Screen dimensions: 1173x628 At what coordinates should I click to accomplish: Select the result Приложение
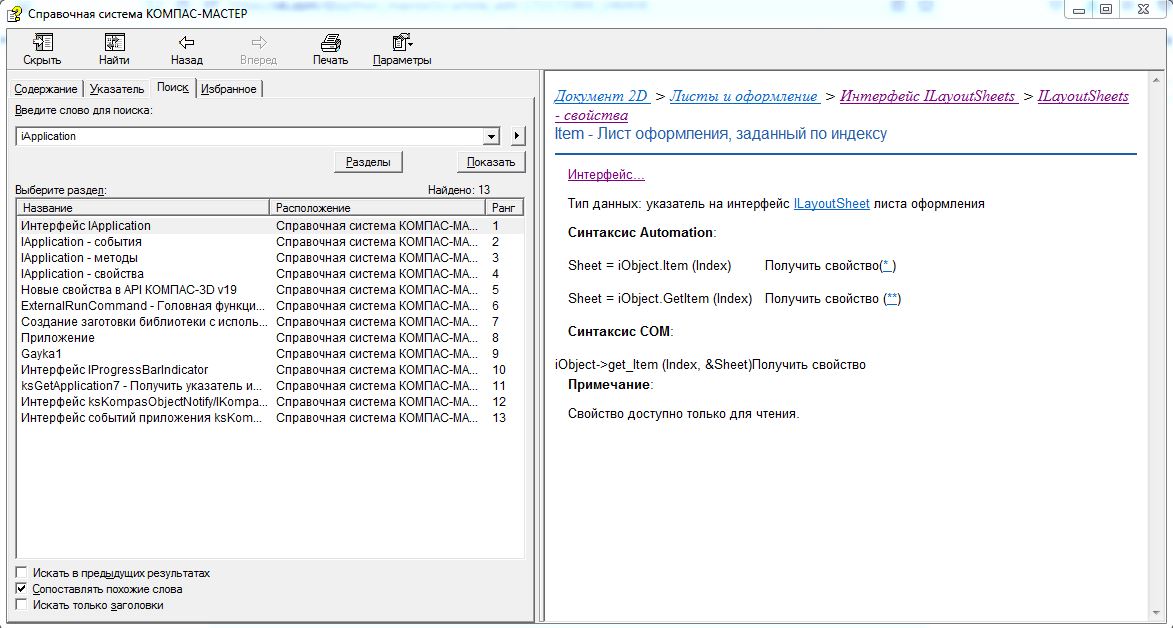click(269, 338)
